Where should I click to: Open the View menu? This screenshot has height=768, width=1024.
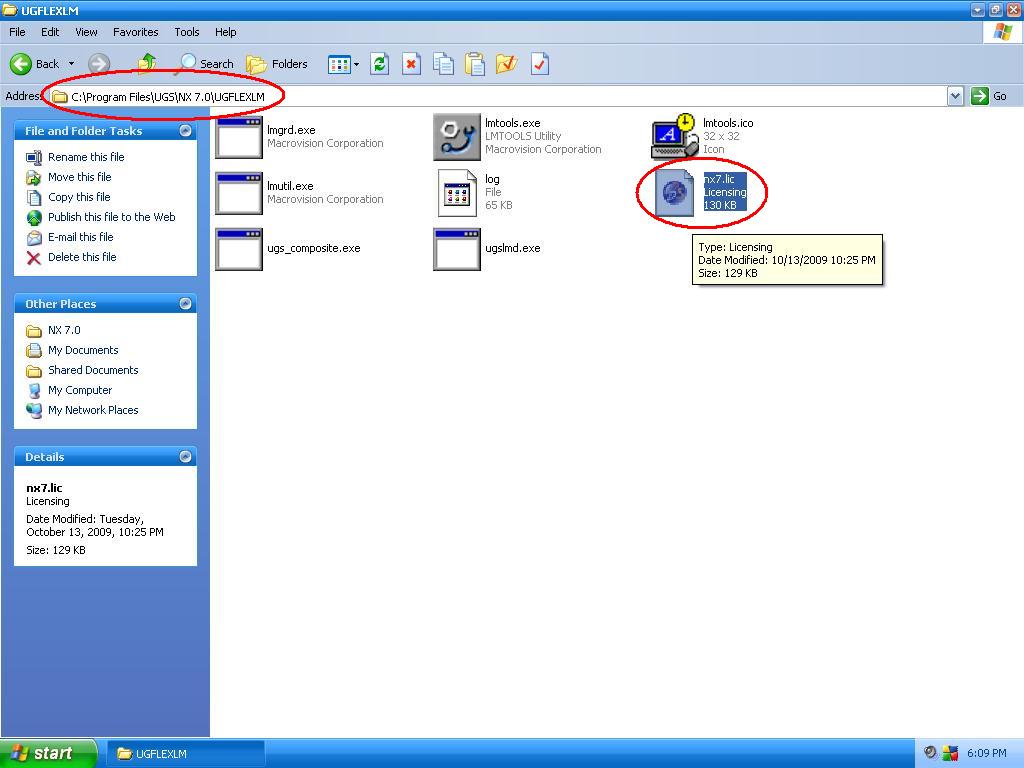click(86, 32)
